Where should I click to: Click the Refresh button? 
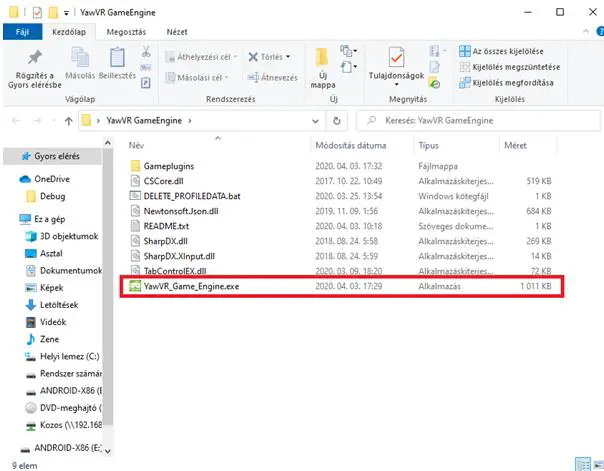click(x=337, y=121)
